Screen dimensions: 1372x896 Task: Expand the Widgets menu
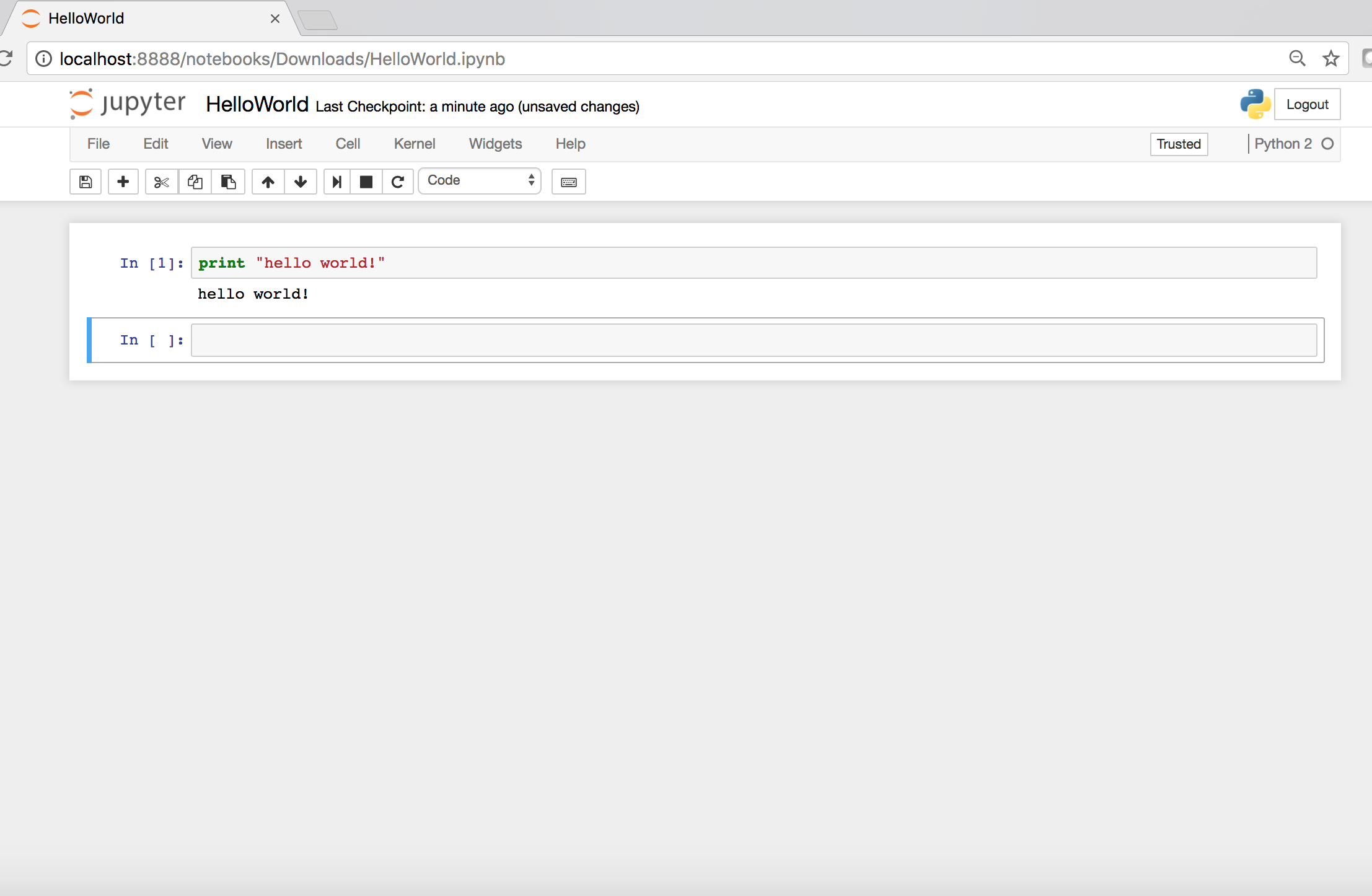coord(495,144)
